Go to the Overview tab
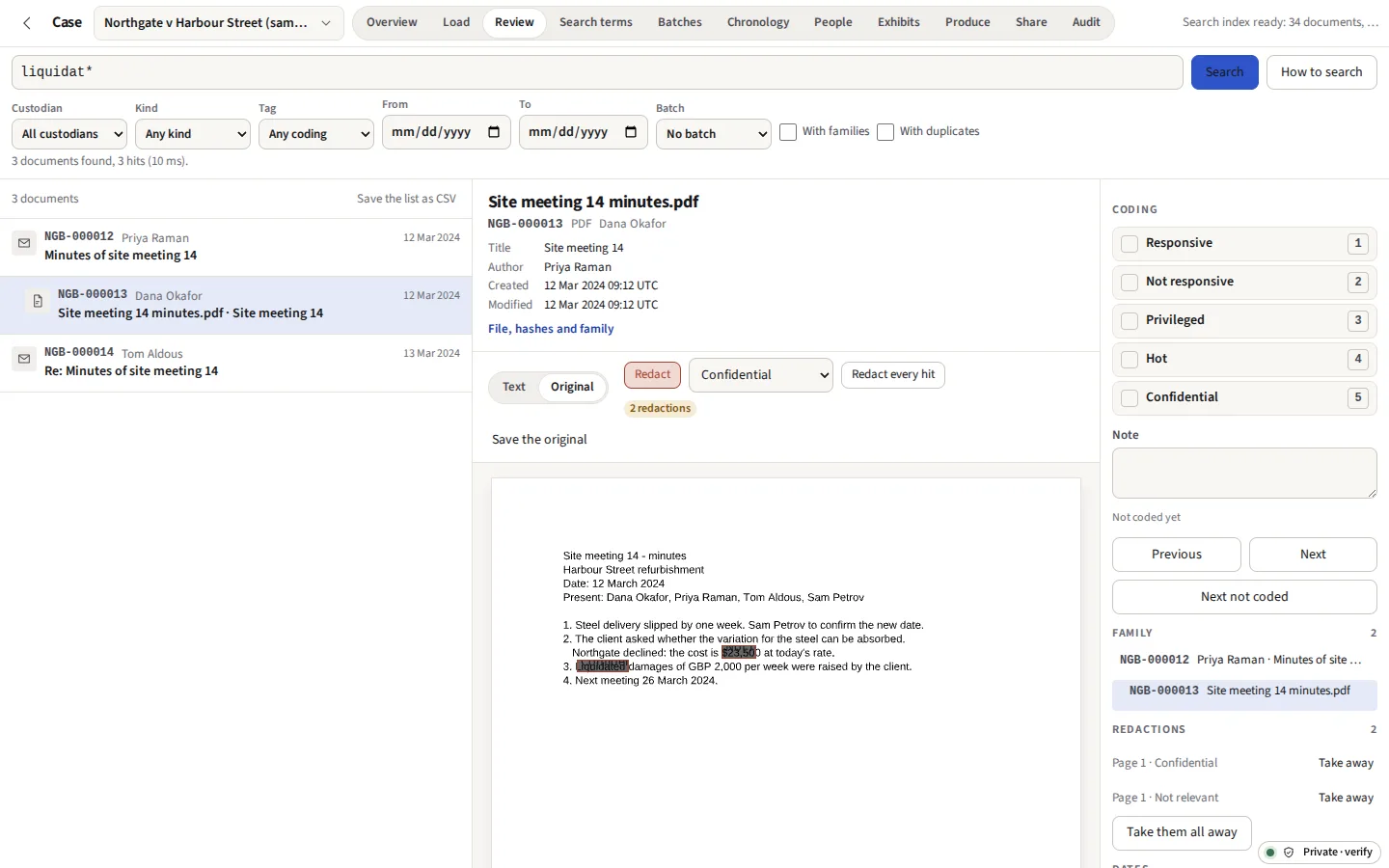Screen dimensions: 1389x868 (392, 22)
